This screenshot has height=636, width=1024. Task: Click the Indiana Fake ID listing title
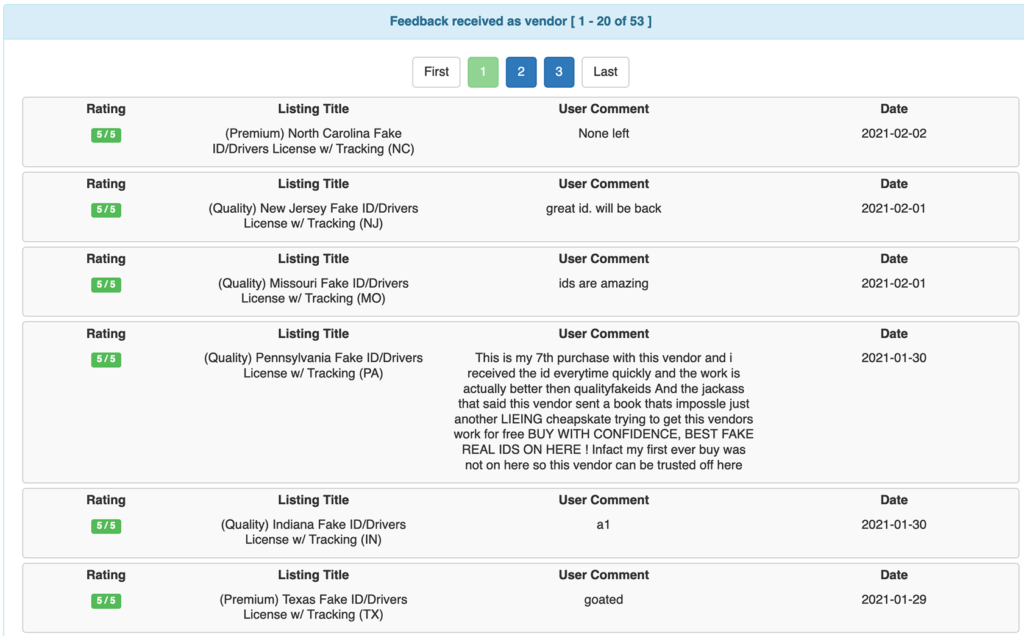312,531
